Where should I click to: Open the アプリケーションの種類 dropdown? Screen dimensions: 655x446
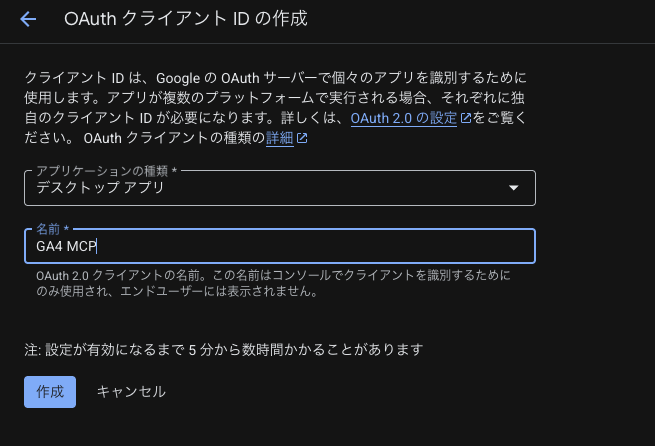pos(280,187)
